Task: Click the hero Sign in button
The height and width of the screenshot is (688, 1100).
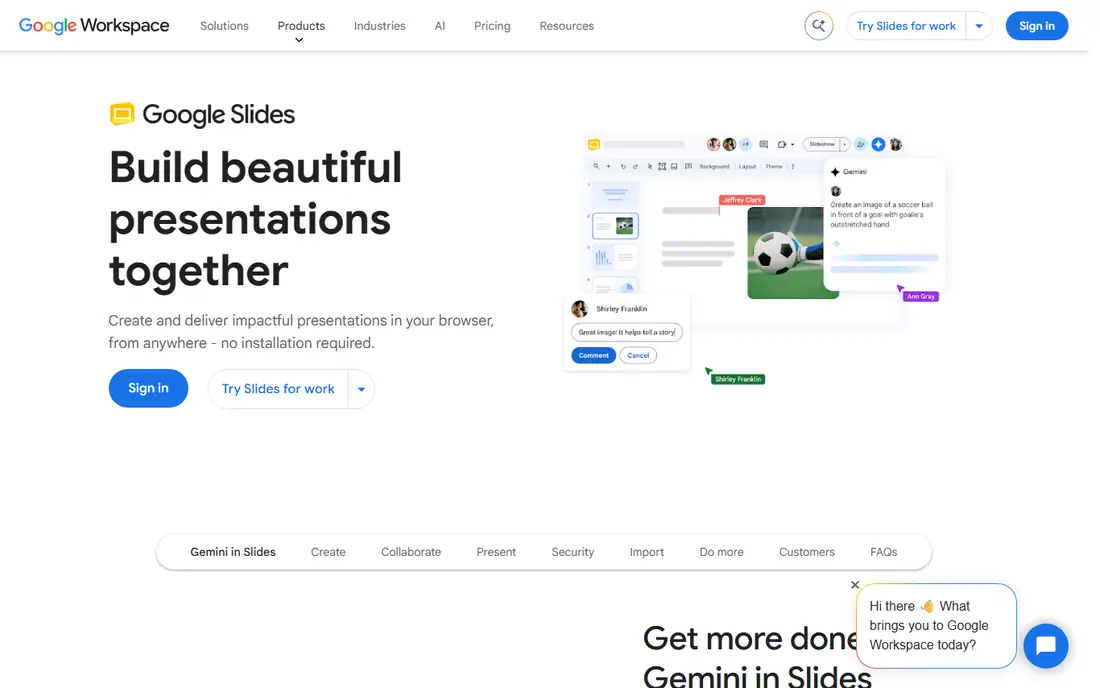Action: point(148,388)
